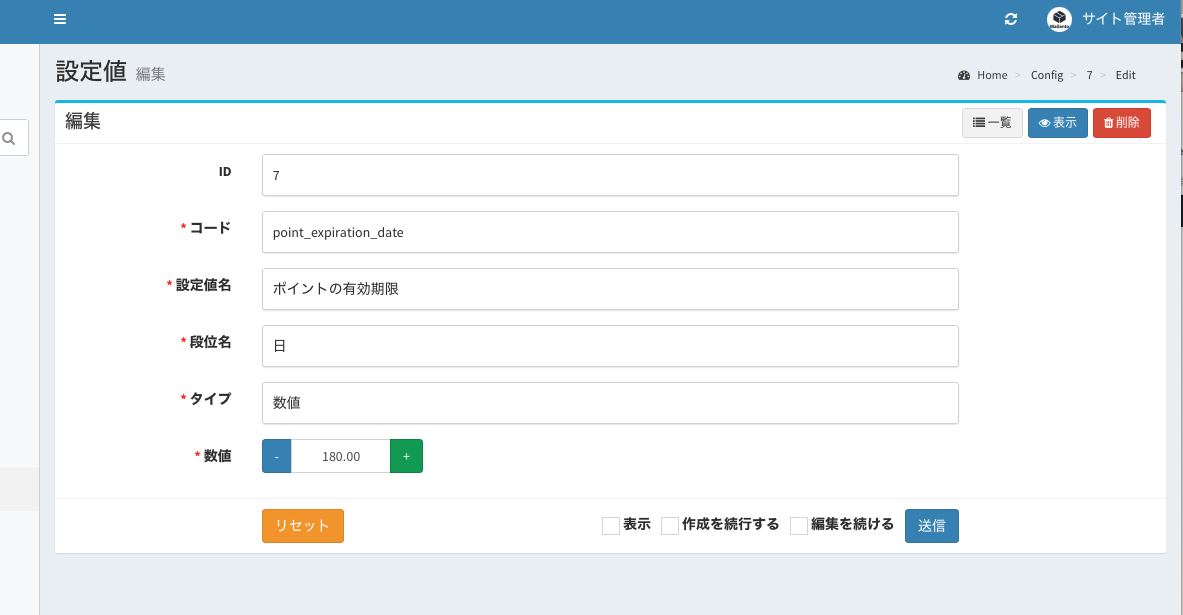Viewport: 1183px width, 615px height.
Task: Open the site administrator avatar menu
Action: pos(1059,19)
